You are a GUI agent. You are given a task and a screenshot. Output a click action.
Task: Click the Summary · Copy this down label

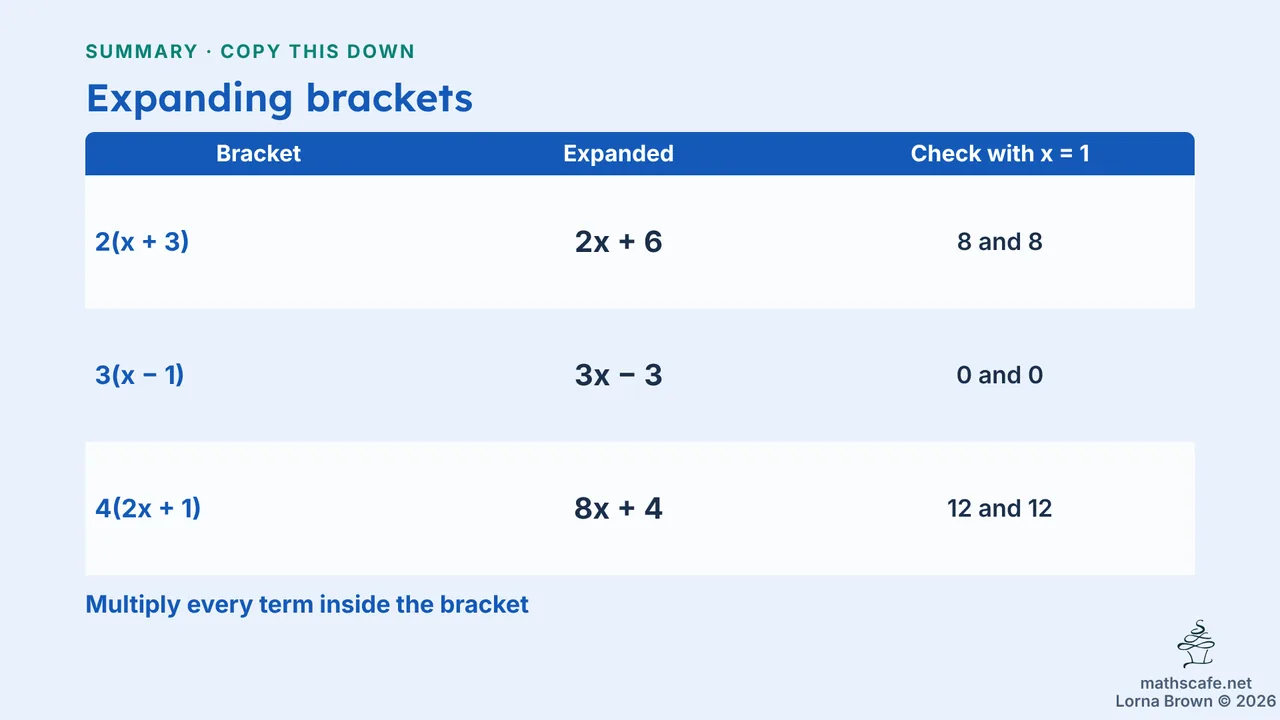tap(250, 51)
